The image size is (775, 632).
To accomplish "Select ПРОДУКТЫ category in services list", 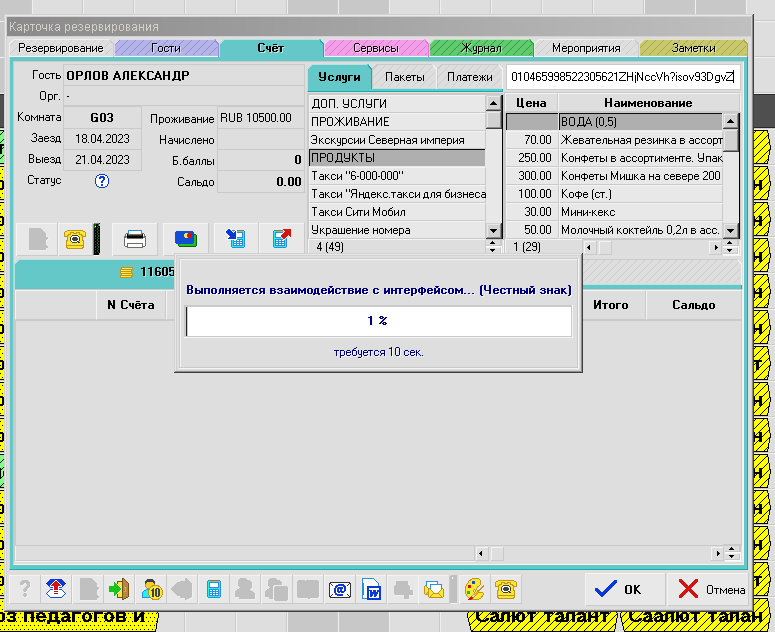I will 396,158.
